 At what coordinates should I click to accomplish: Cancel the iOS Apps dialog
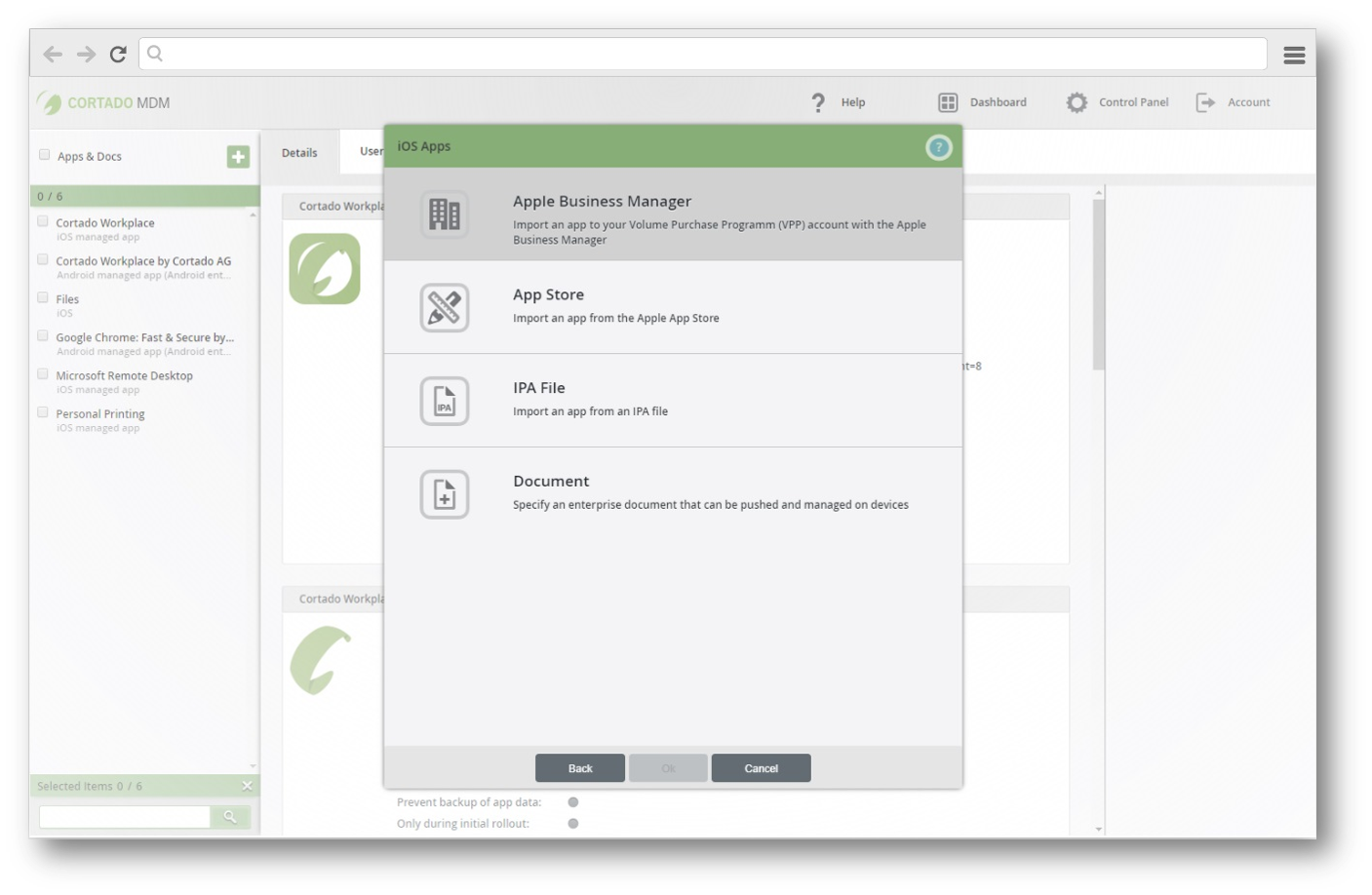point(761,767)
